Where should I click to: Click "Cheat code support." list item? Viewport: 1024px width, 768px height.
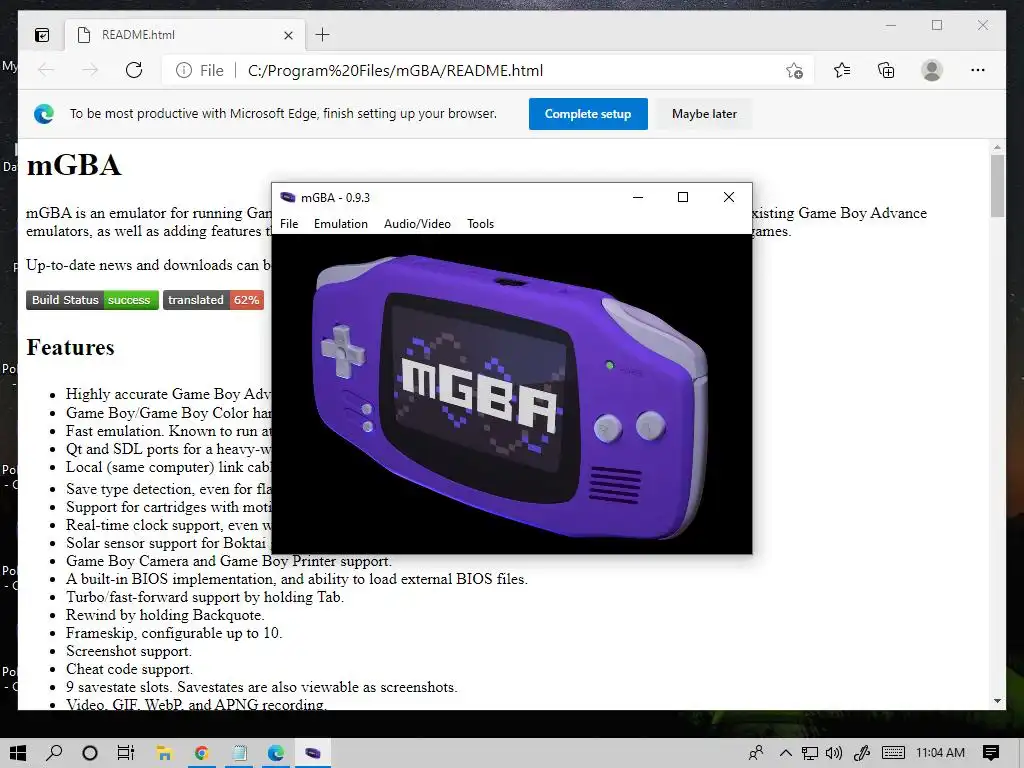pyautogui.click(x=129, y=669)
